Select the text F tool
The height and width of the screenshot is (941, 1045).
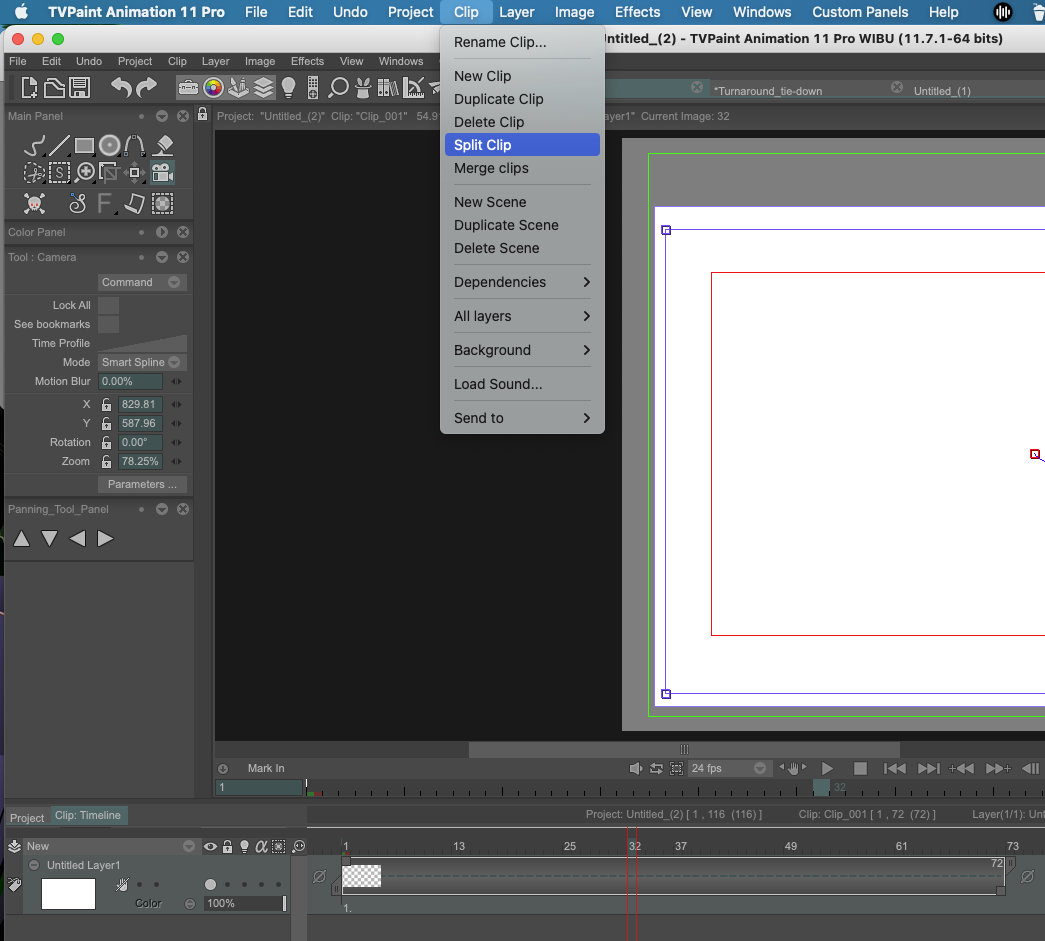click(x=104, y=203)
